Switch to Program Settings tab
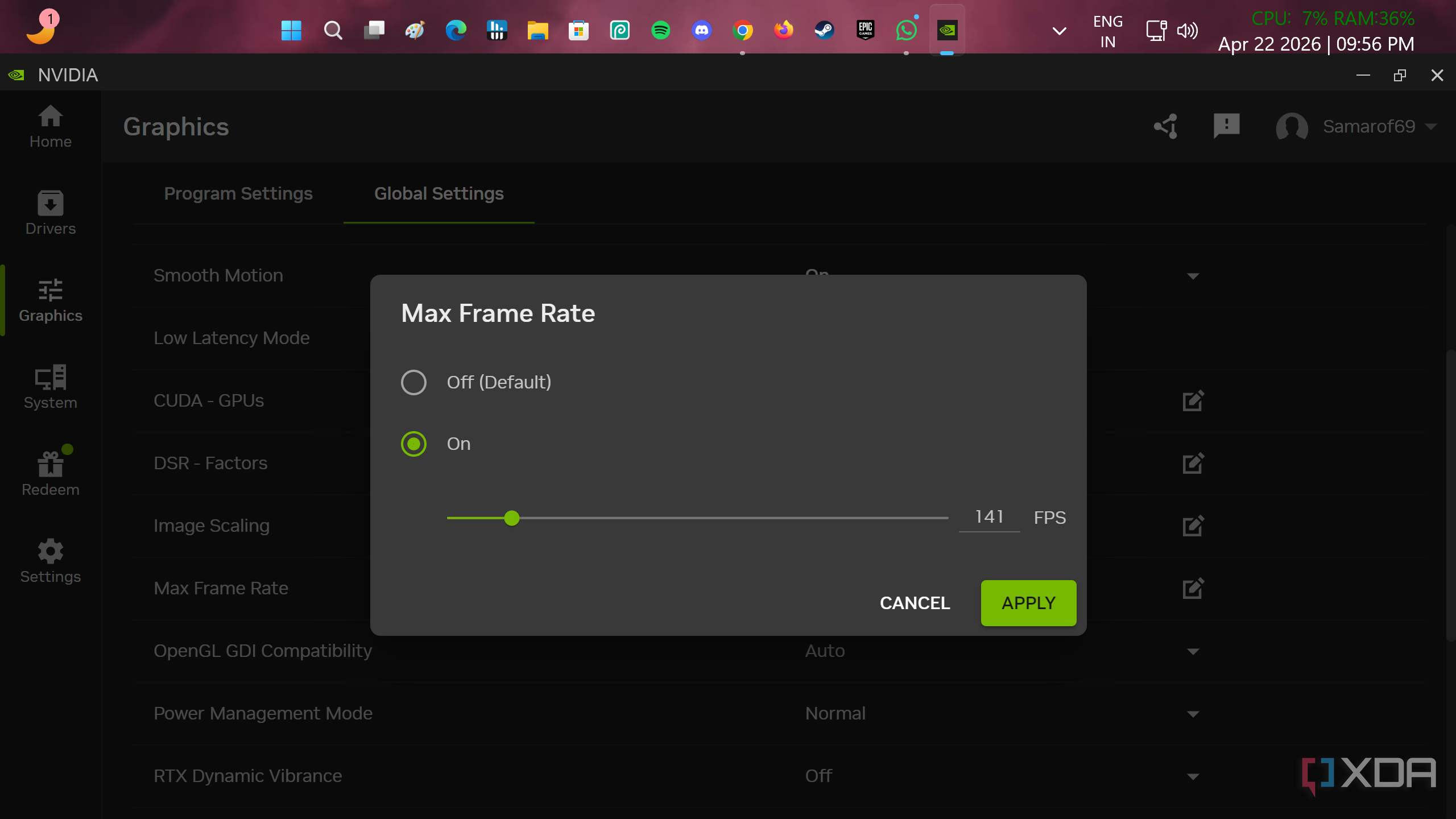This screenshot has height=819, width=1456. coord(238,193)
